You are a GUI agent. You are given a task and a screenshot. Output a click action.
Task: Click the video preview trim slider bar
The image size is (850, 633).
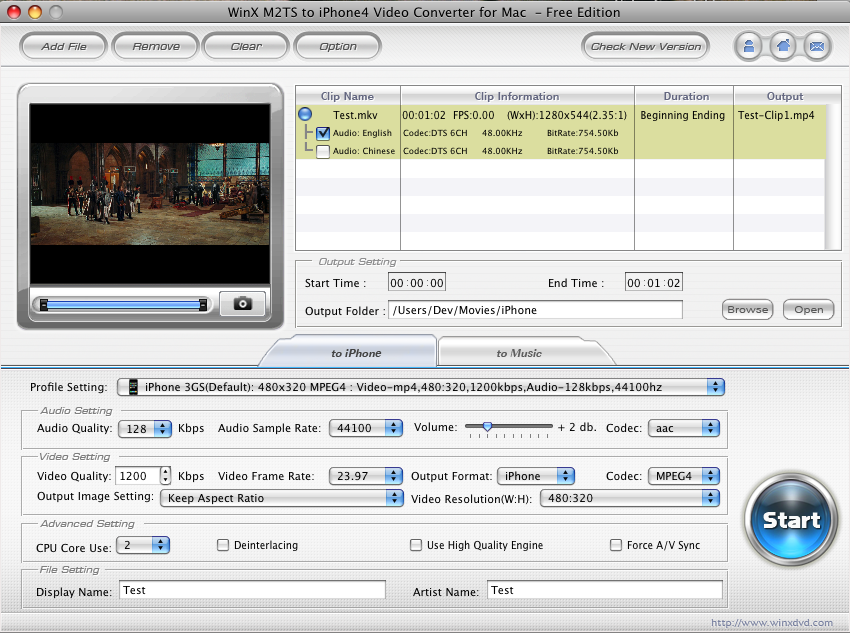pyautogui.click(x=124, y=305)
